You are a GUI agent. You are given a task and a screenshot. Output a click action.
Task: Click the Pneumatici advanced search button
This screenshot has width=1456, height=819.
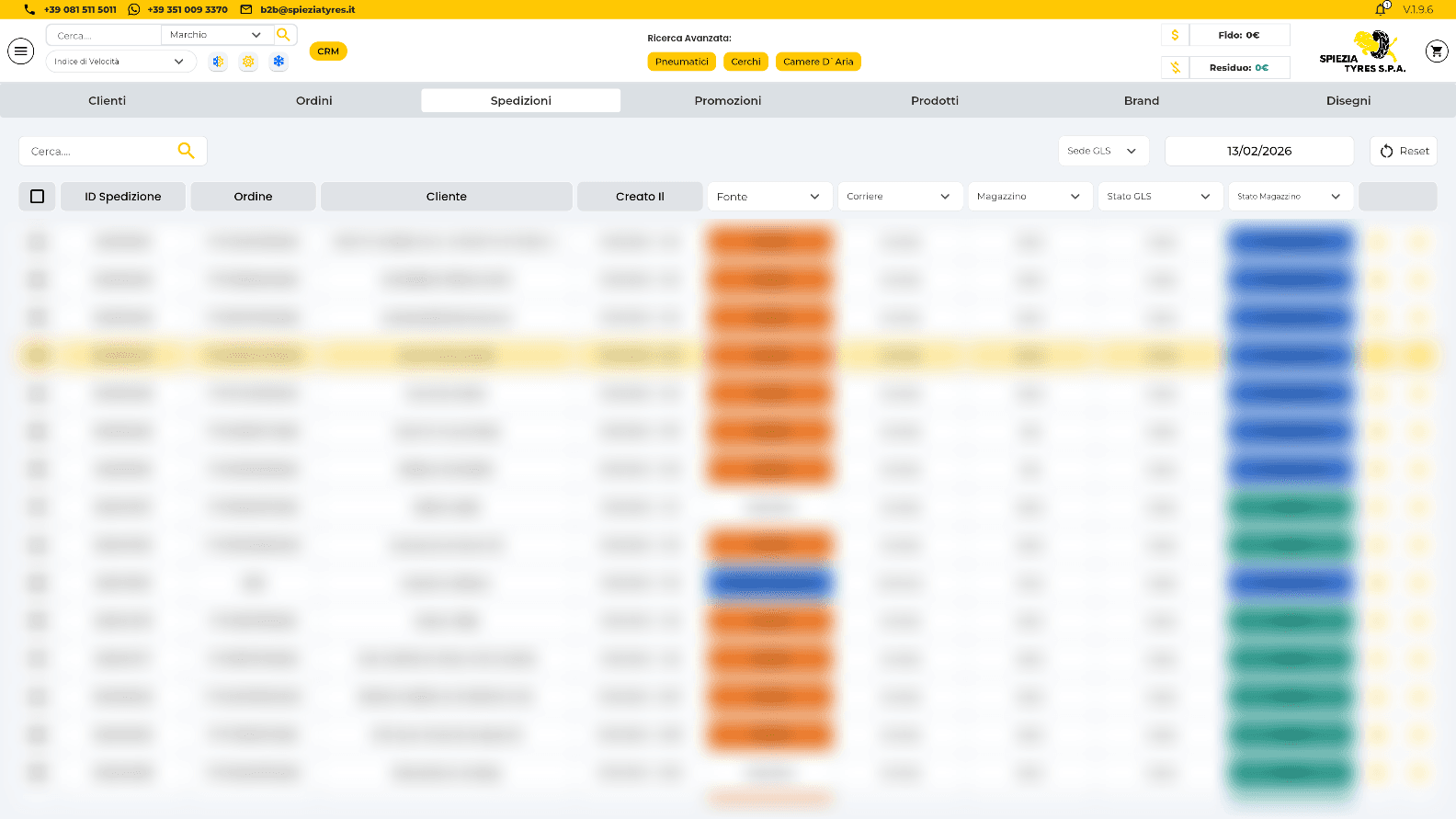(681, 62)
